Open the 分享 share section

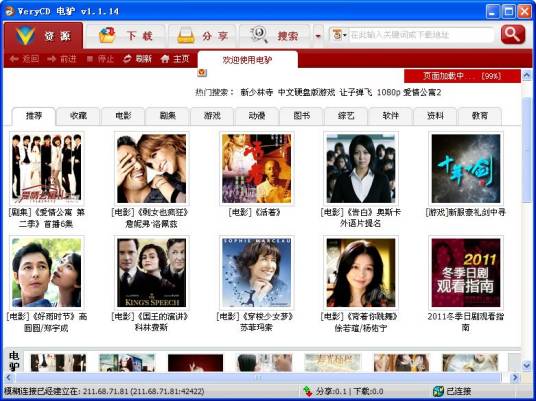click(203, 36)
